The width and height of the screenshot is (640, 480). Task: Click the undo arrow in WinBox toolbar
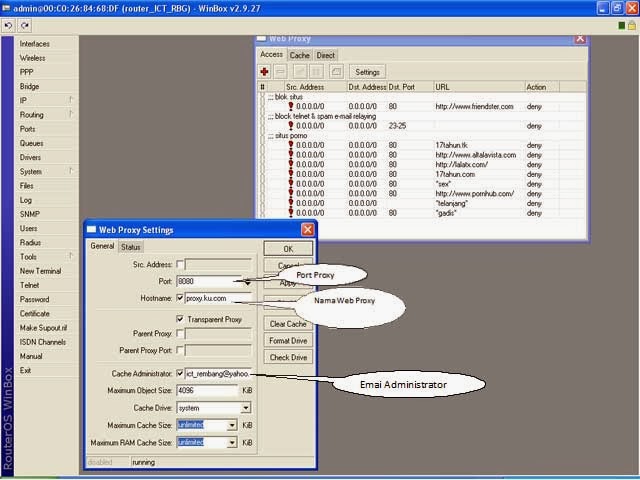(x=8, y=26)
